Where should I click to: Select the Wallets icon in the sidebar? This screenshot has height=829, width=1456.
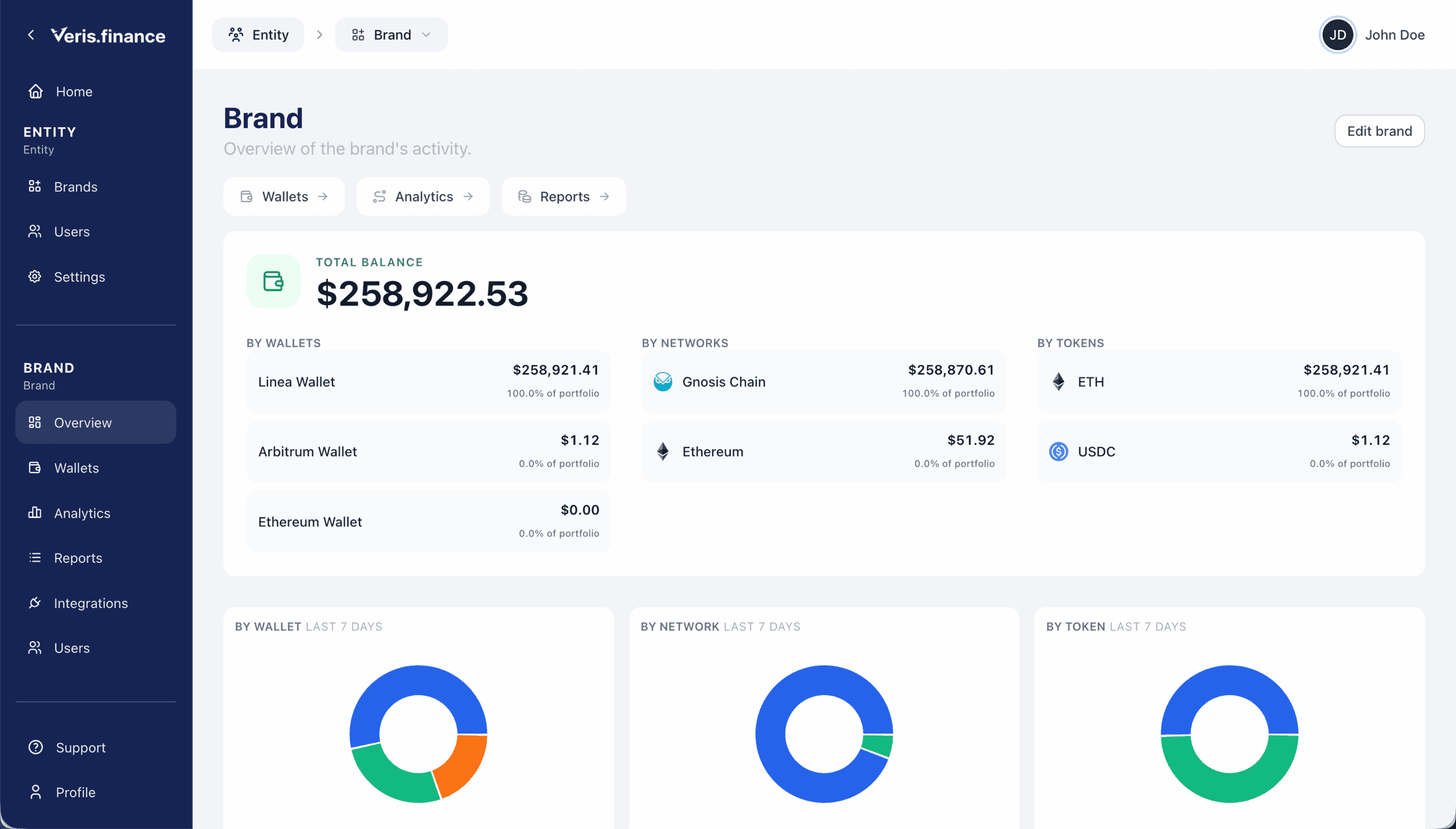(35, 468)
